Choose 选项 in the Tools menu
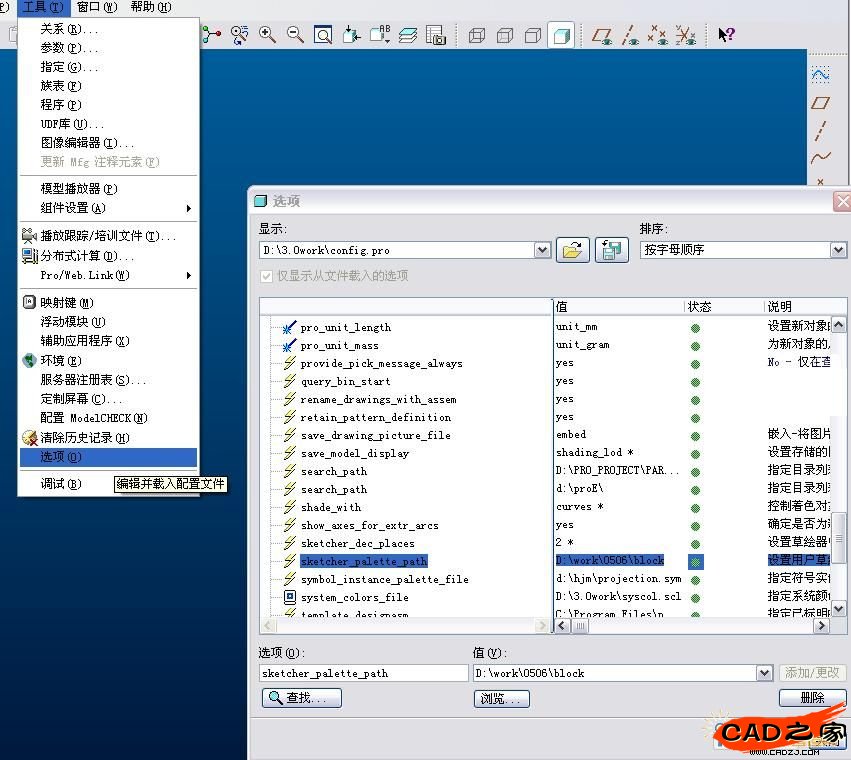851x760 pixels. (61, 457)
